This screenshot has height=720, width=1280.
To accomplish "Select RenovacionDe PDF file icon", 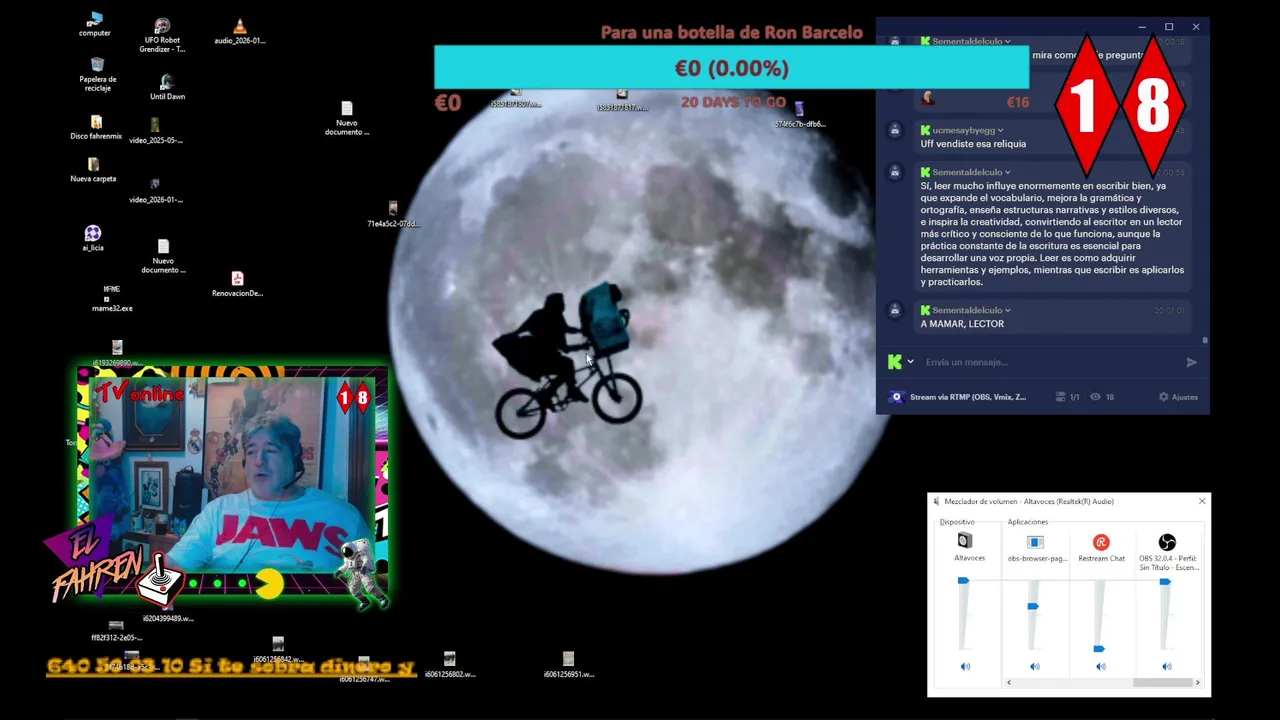I will tap(237, 284).
